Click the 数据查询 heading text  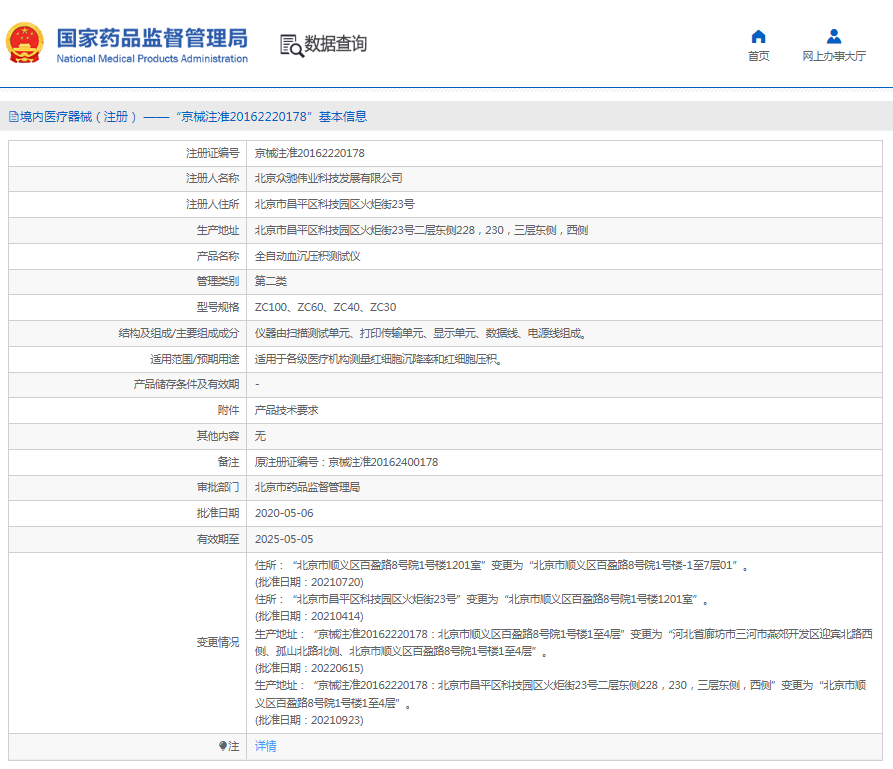click(x=335, y=44)
